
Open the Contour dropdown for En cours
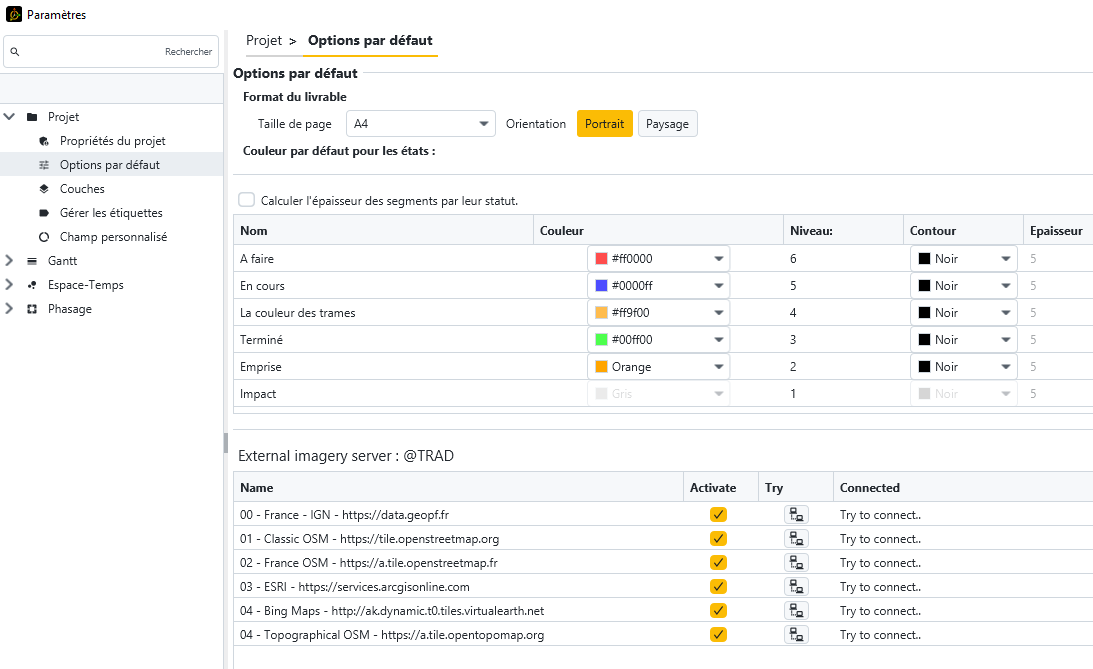963,286
